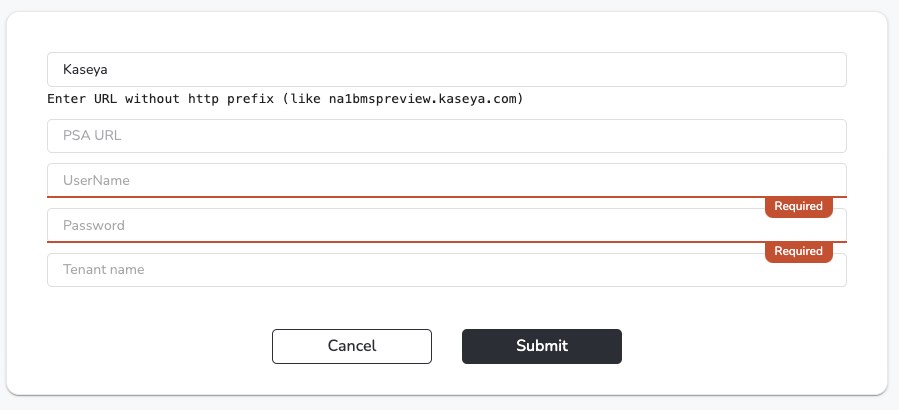The image size is (899, 410).
Task: Open the Kaseya selection field
Action: pos(447,69)
